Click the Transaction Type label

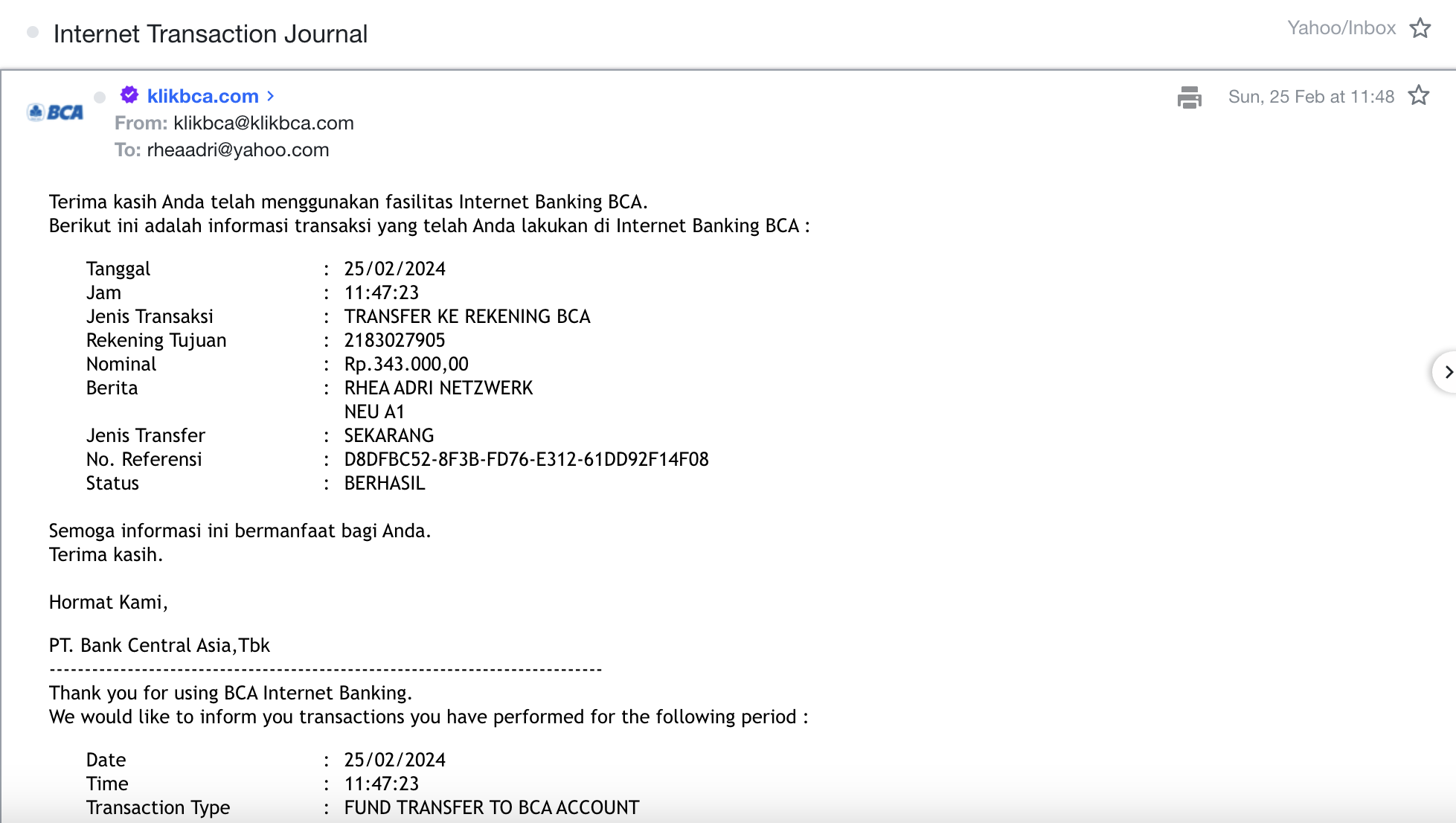[x=158, y=807]
